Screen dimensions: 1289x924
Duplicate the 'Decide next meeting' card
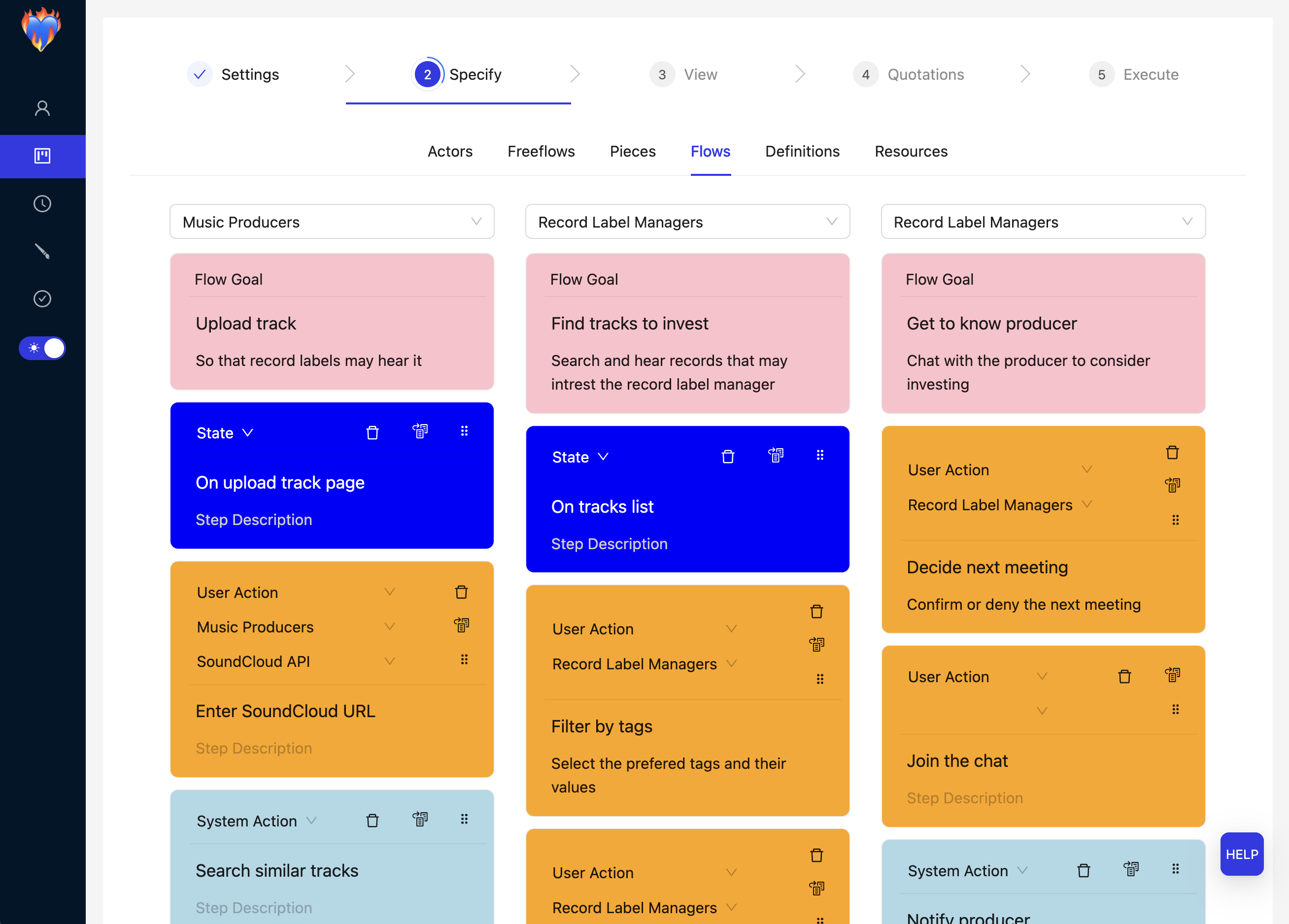pos(1173,485)
